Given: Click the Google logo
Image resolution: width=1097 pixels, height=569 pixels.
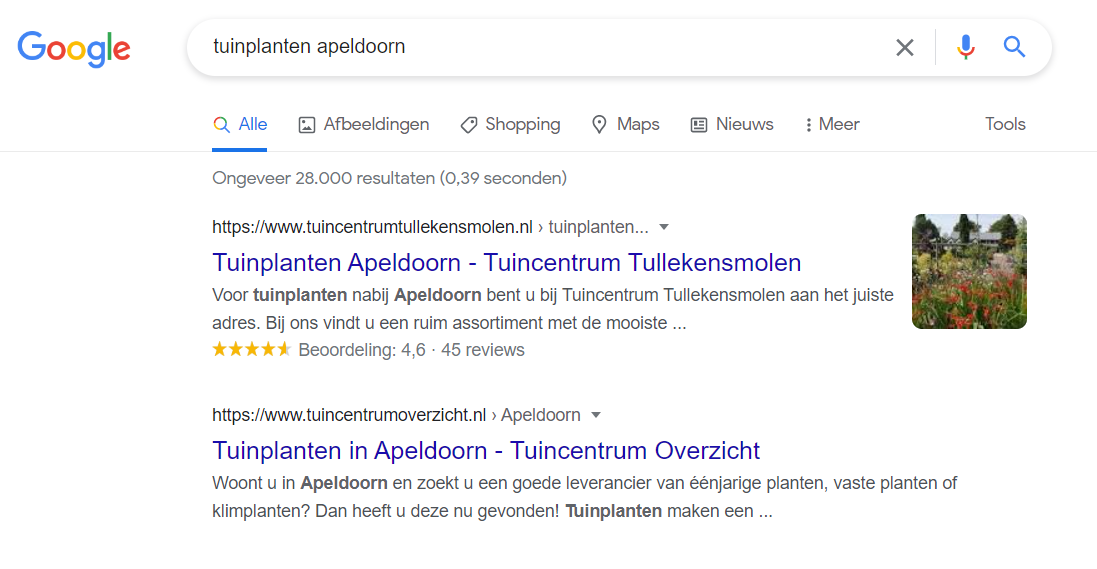Looking at the screenshot, I should tap(74, 48).
